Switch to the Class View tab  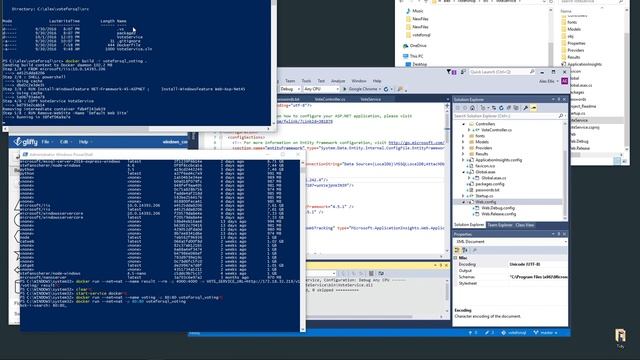[524, 225]
